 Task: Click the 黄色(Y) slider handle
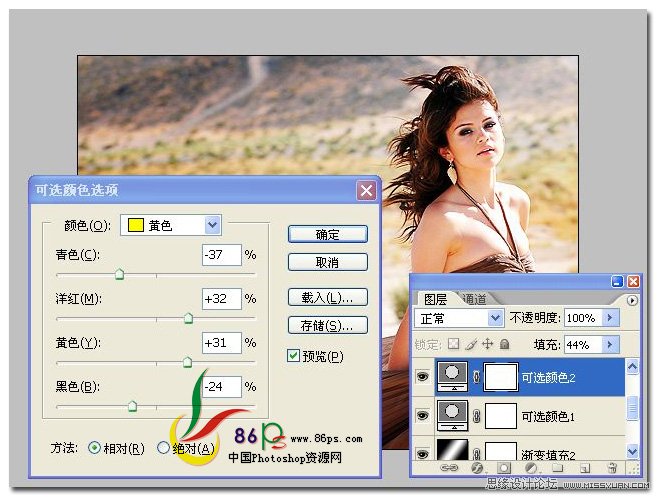point(188,362)
